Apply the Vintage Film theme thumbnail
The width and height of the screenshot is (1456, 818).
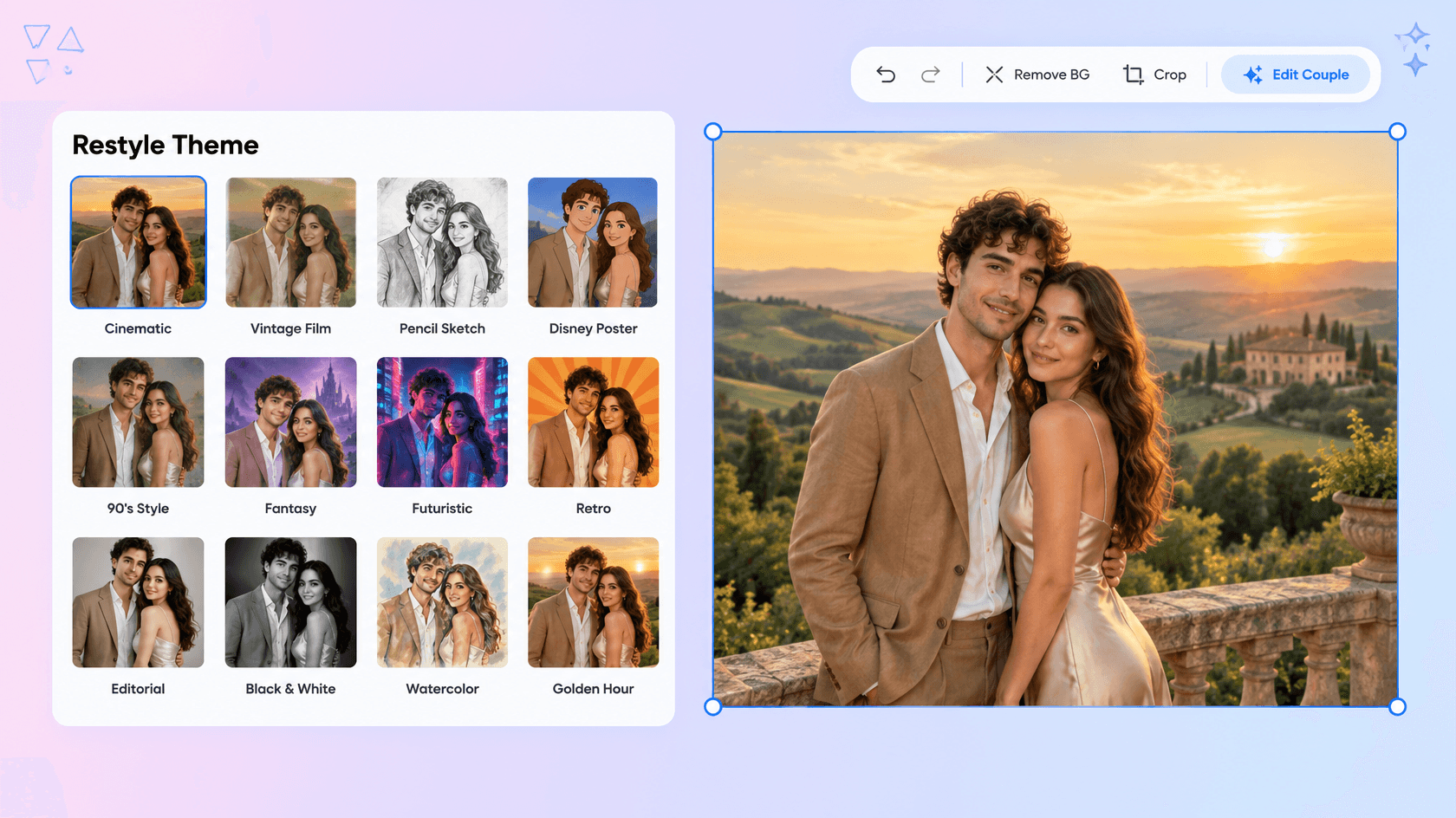[290, 243]
